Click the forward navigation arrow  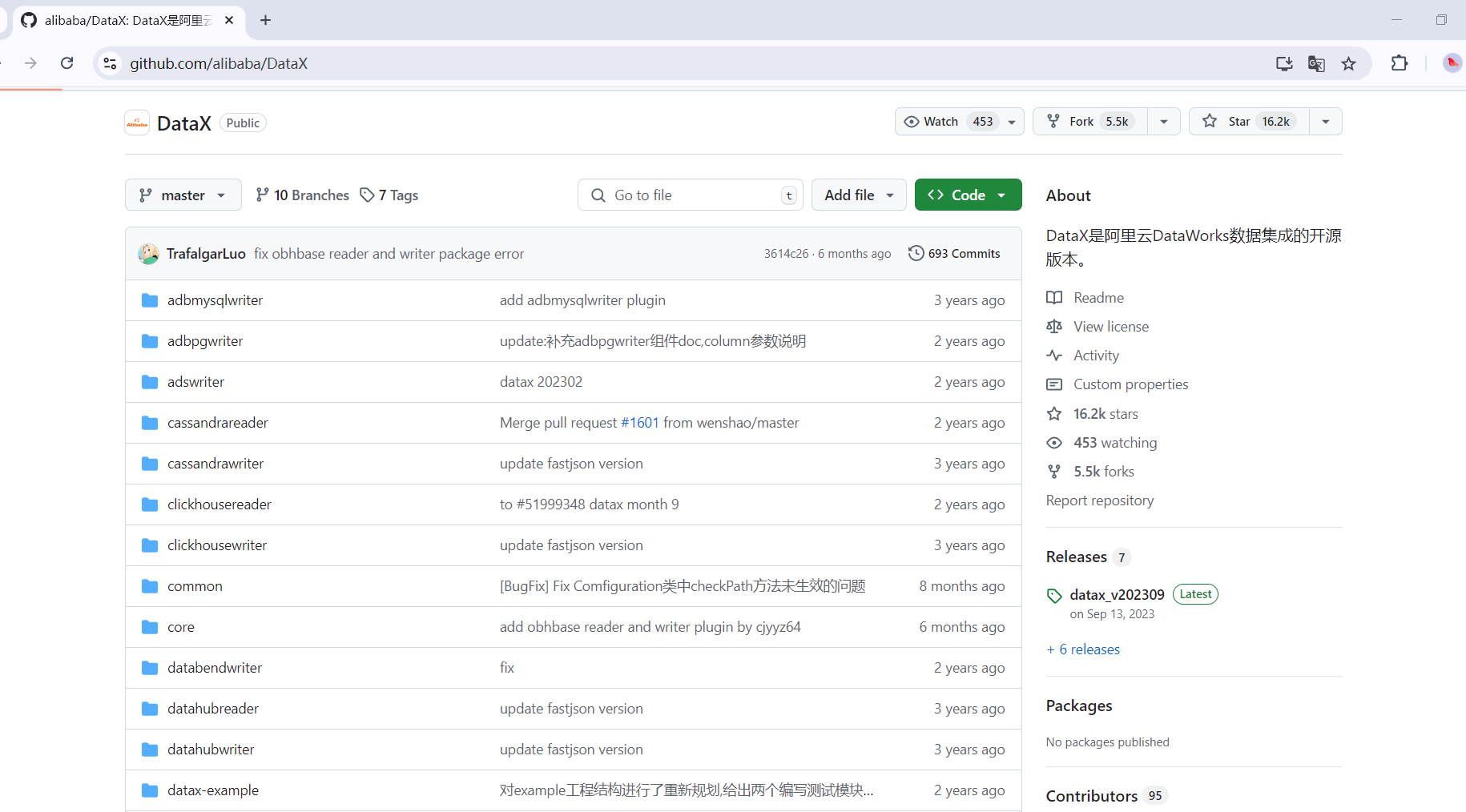click(x=30, y=63)
